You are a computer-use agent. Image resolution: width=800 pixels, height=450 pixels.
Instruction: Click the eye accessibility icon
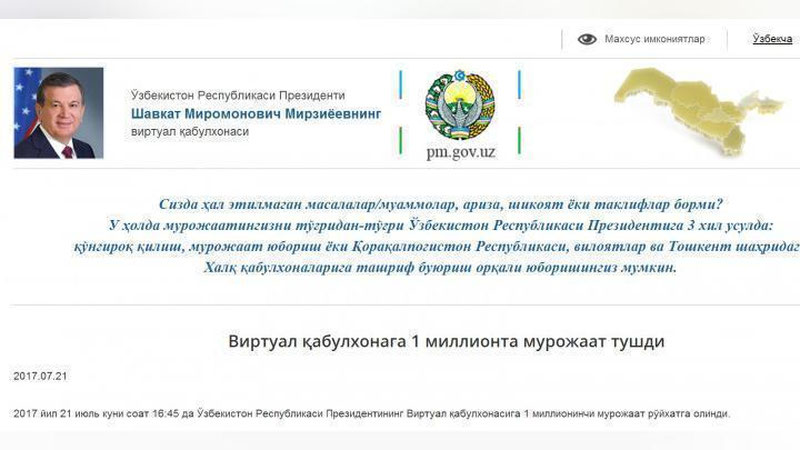point(587,39)
